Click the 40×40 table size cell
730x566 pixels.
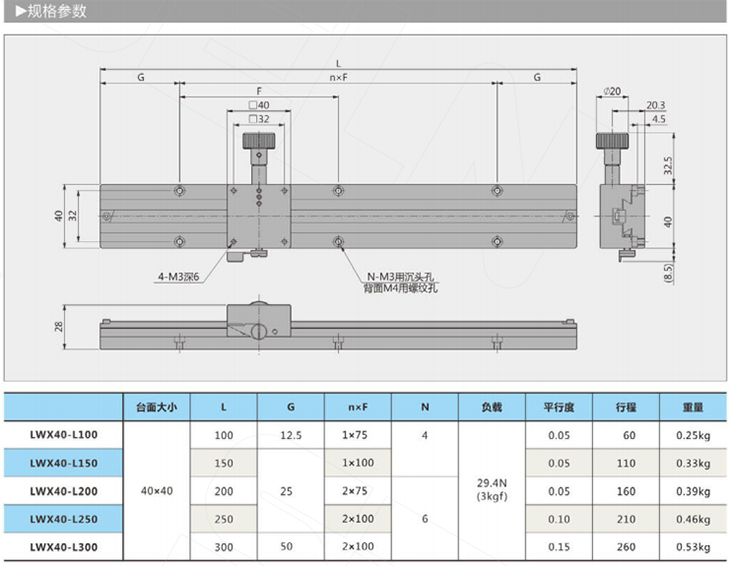pyautogui.click(x=156, y=491)
